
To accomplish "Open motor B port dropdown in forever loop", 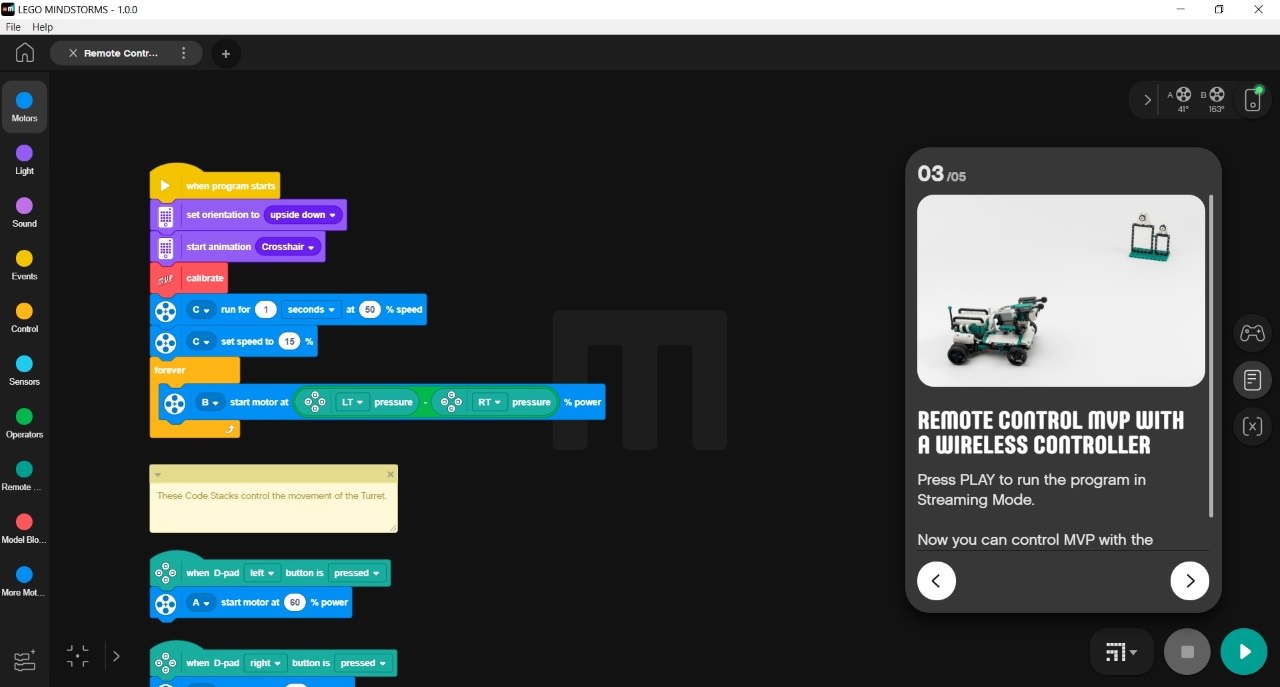I will [x=210, y=403].
